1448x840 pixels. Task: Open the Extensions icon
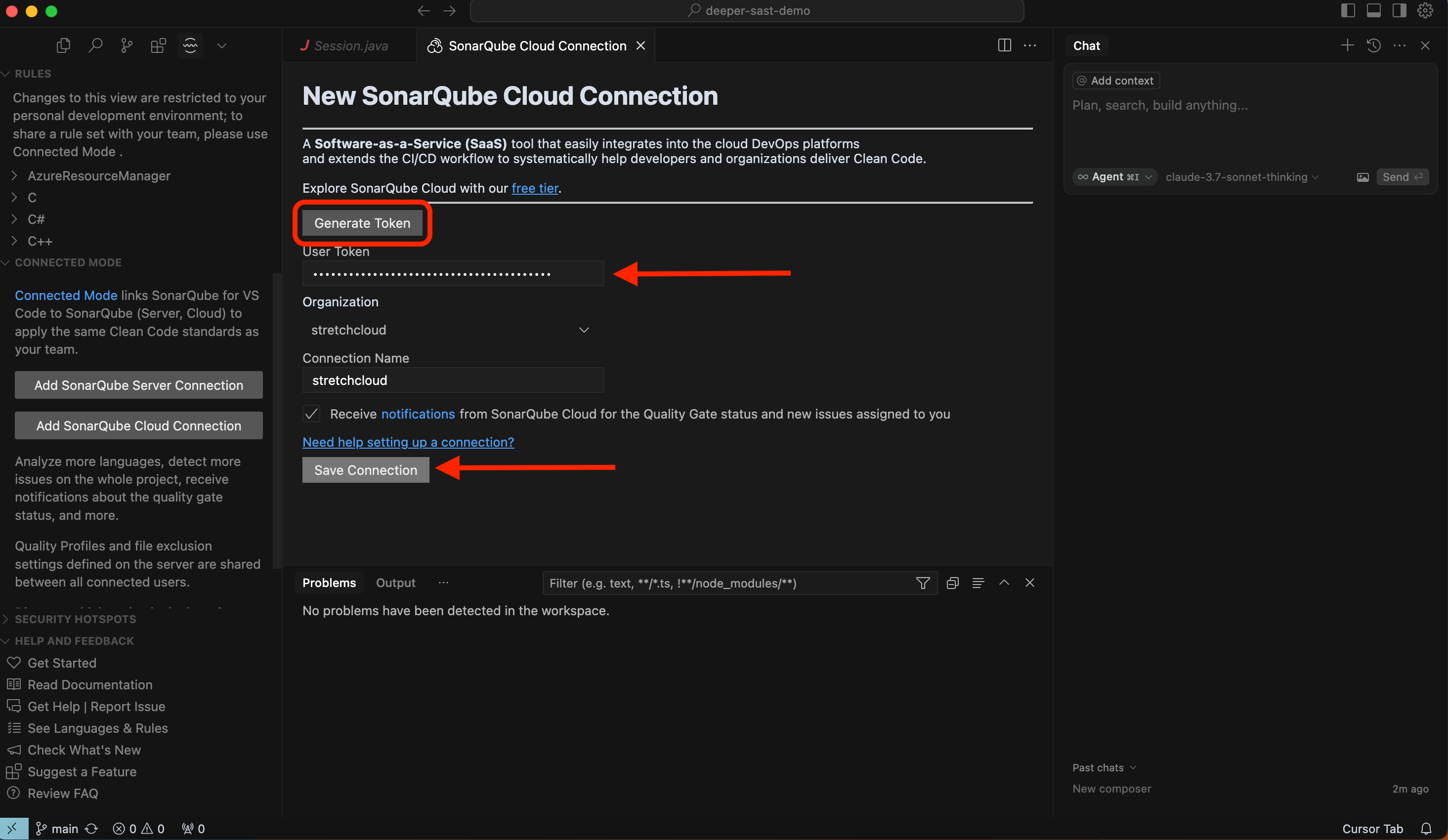(158, 45)
